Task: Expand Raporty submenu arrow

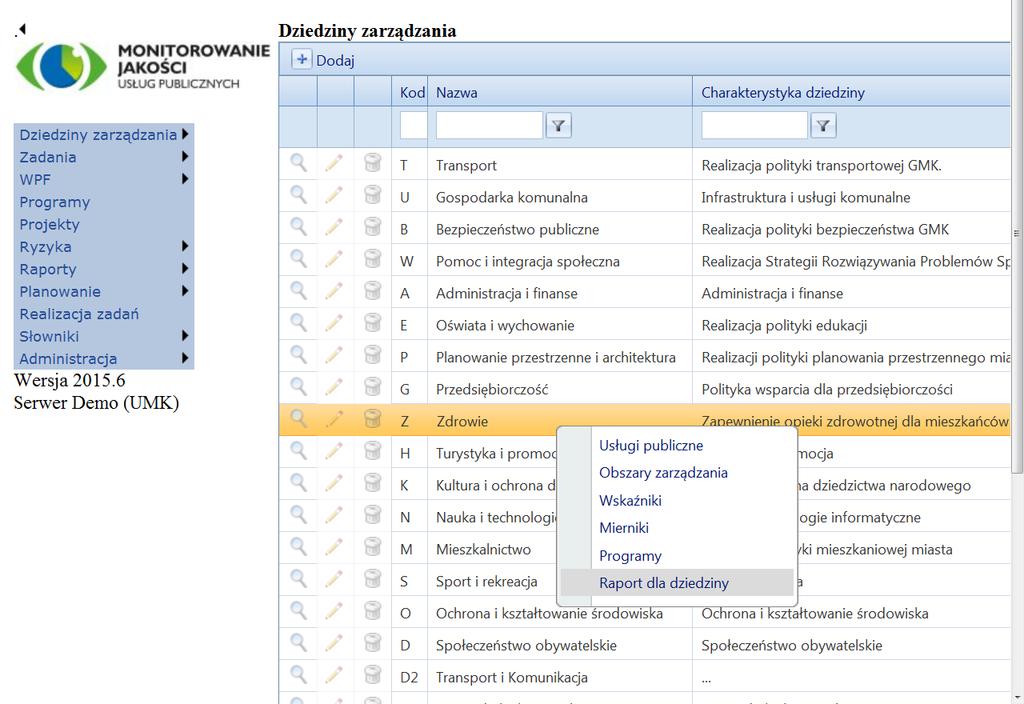Action: tap(185, 268)
